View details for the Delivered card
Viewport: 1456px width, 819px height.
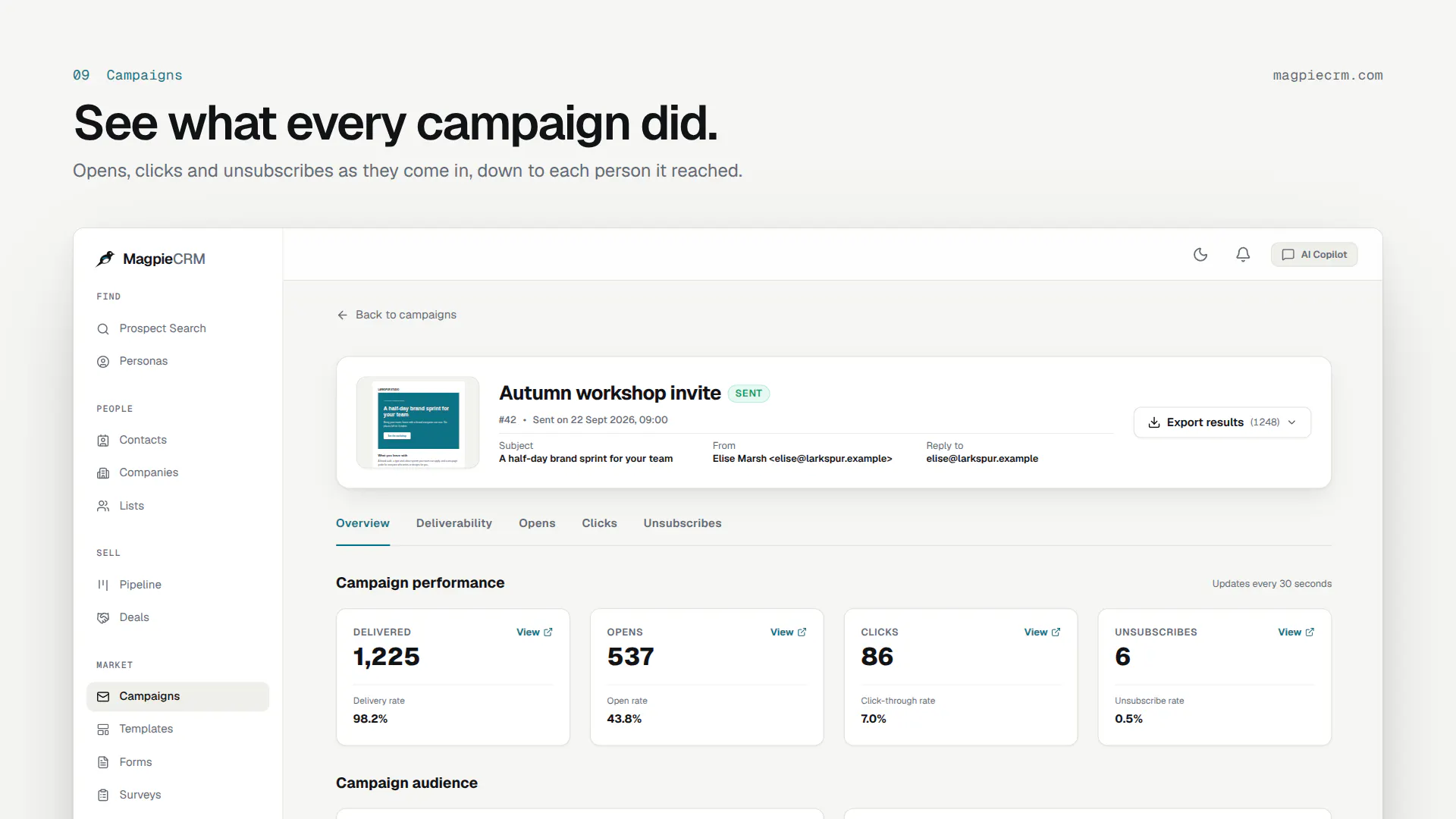[535, 632]
